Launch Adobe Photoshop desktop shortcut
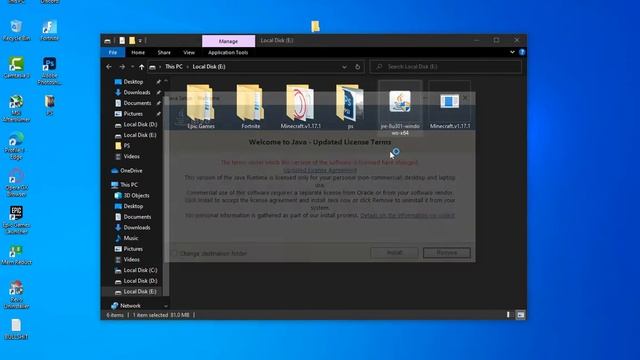Screen dimensions: 640x360 click(50, 71)
